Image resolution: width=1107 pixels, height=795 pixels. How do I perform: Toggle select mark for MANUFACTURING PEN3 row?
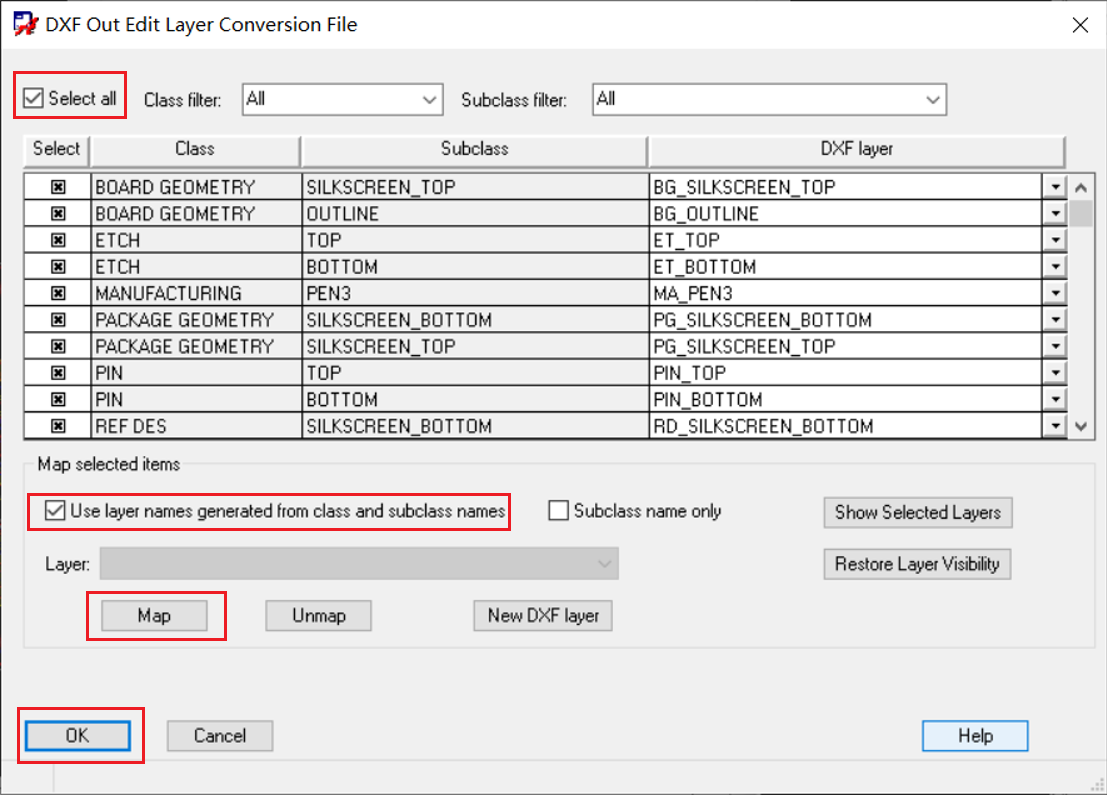click(58, 294)
